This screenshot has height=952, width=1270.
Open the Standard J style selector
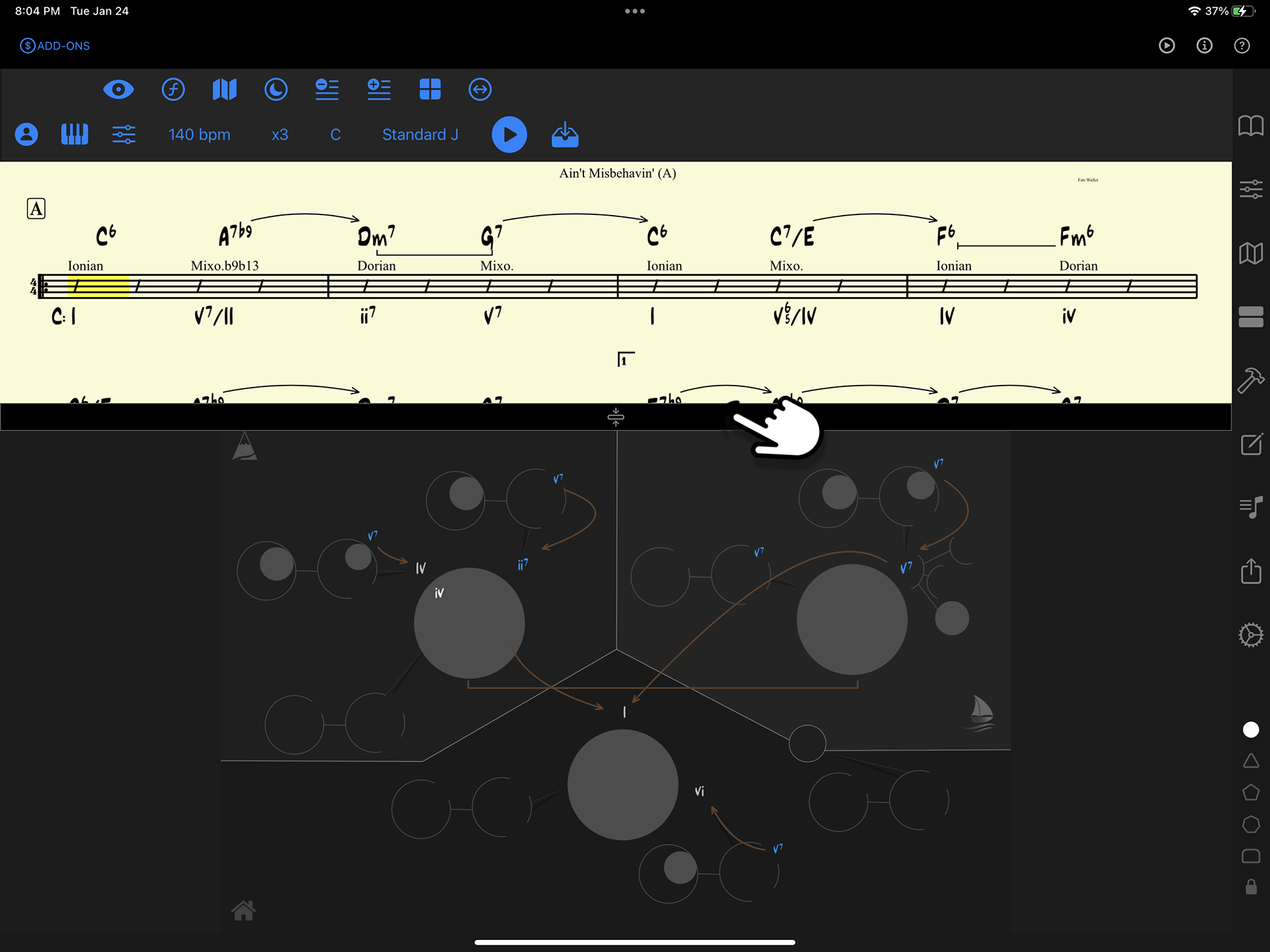point(420,134)
